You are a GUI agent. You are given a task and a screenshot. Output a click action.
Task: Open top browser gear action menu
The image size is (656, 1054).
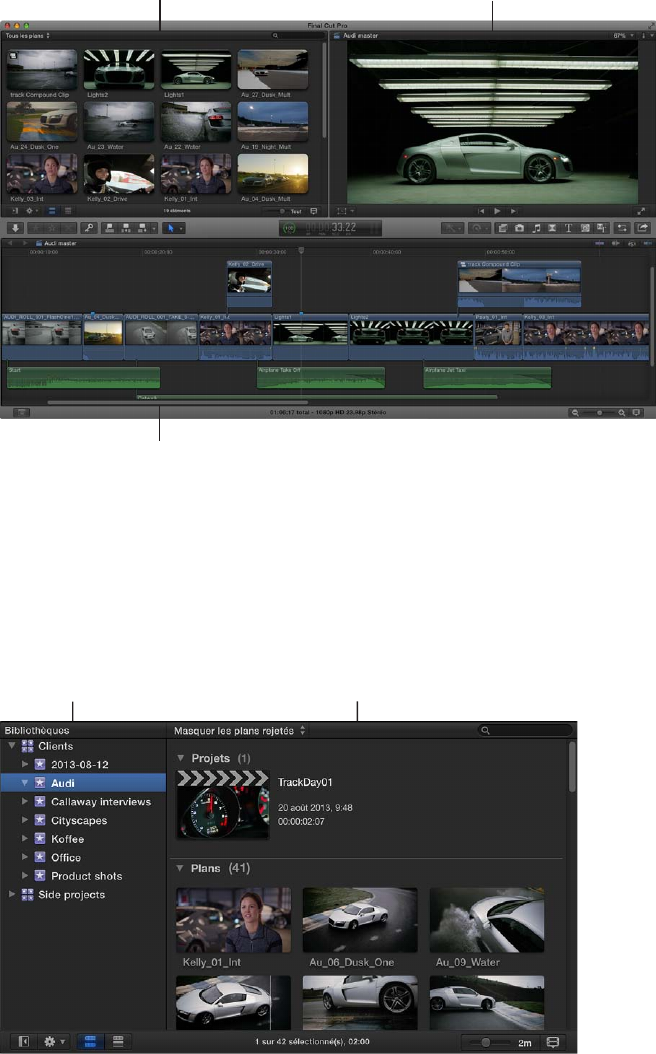[31, 211]
